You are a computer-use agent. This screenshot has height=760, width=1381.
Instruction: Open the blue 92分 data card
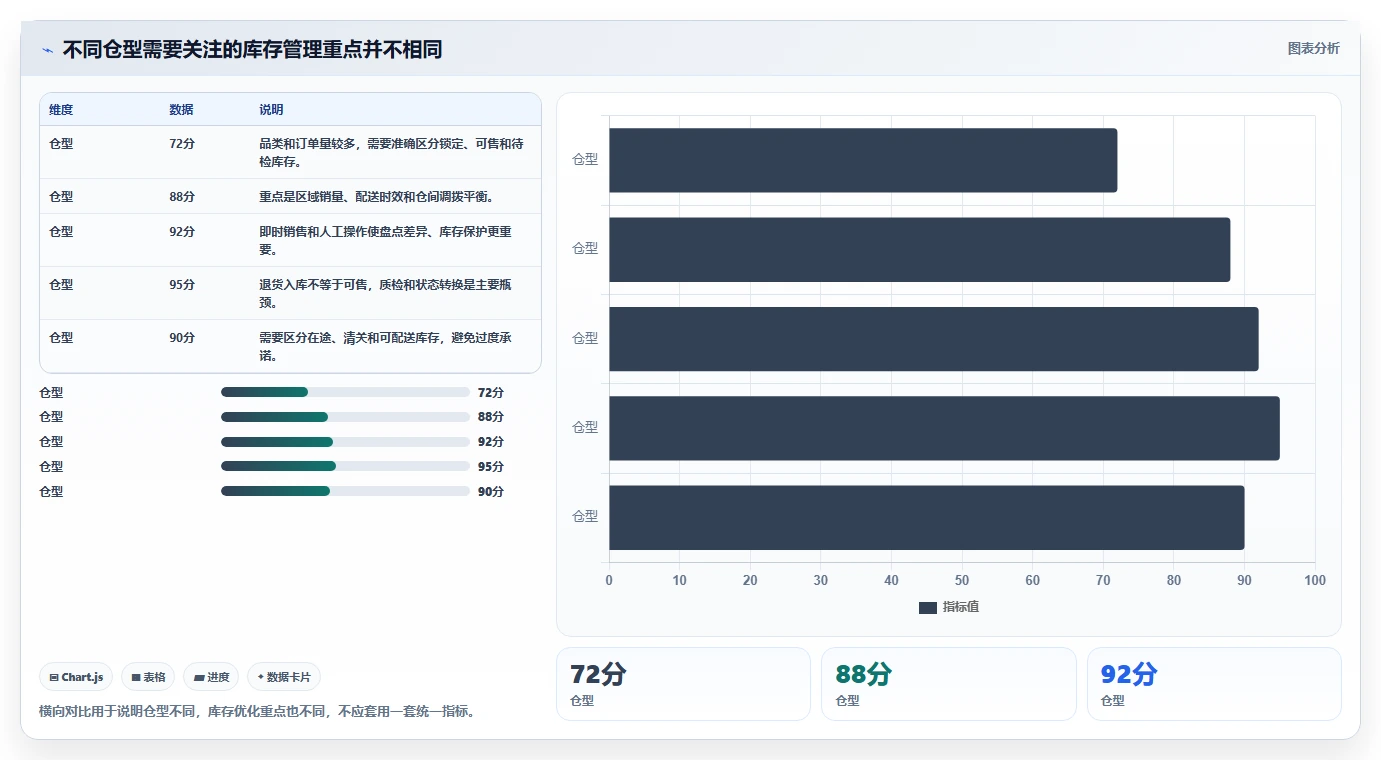coord(1214,684)
